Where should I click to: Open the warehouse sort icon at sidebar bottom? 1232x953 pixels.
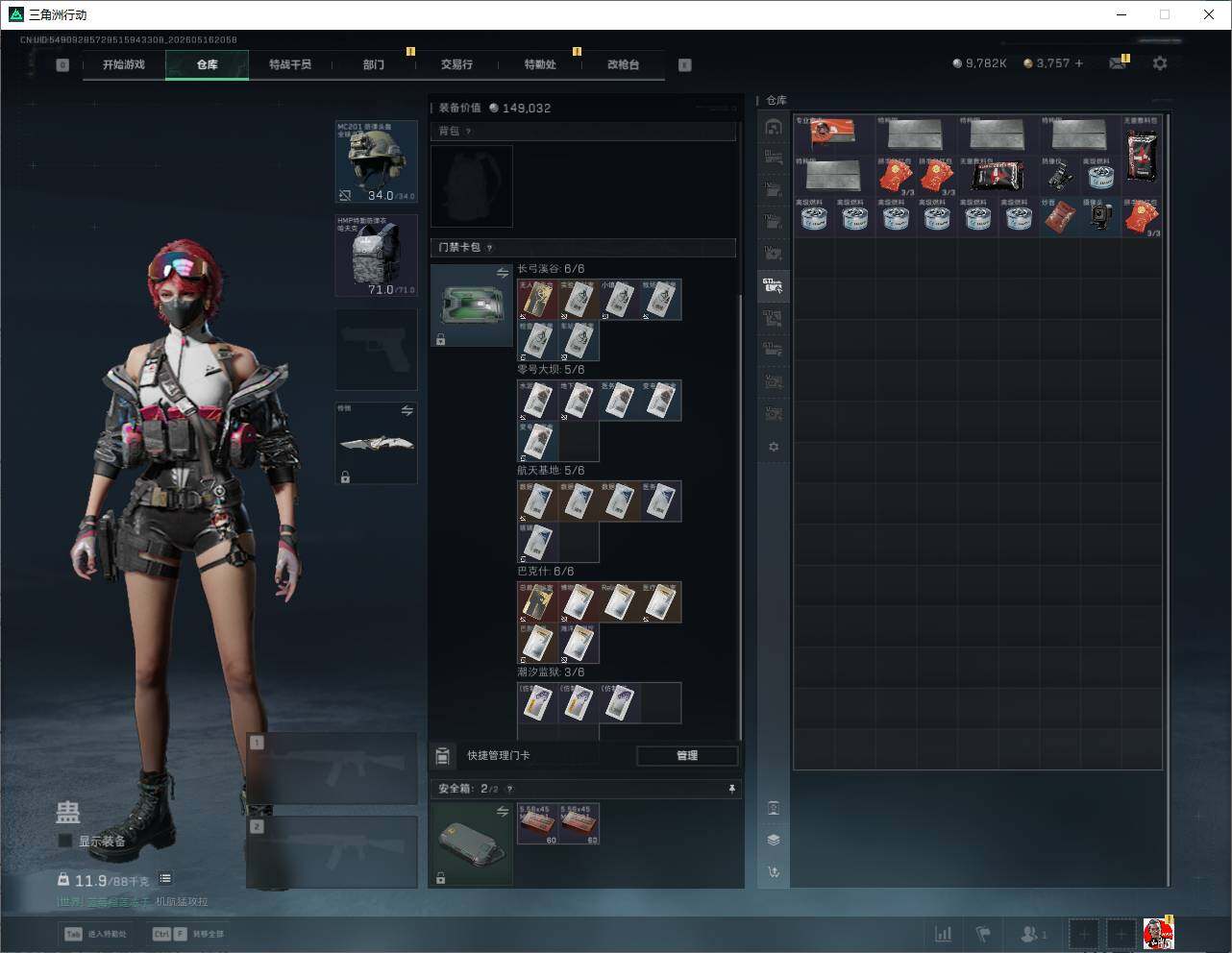point(774,872)
